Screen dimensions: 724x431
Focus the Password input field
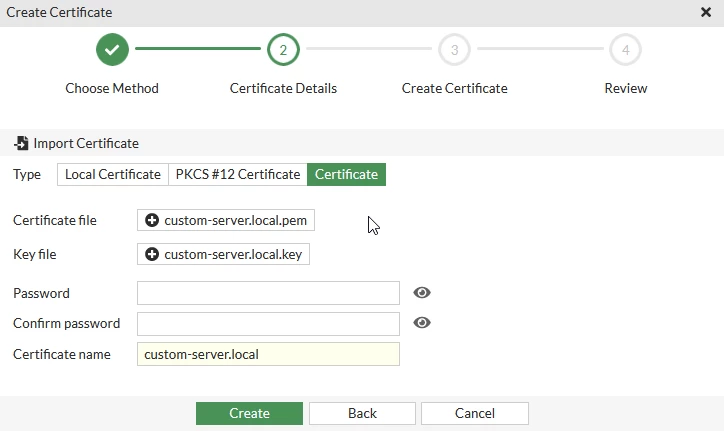tap(268, 293)
